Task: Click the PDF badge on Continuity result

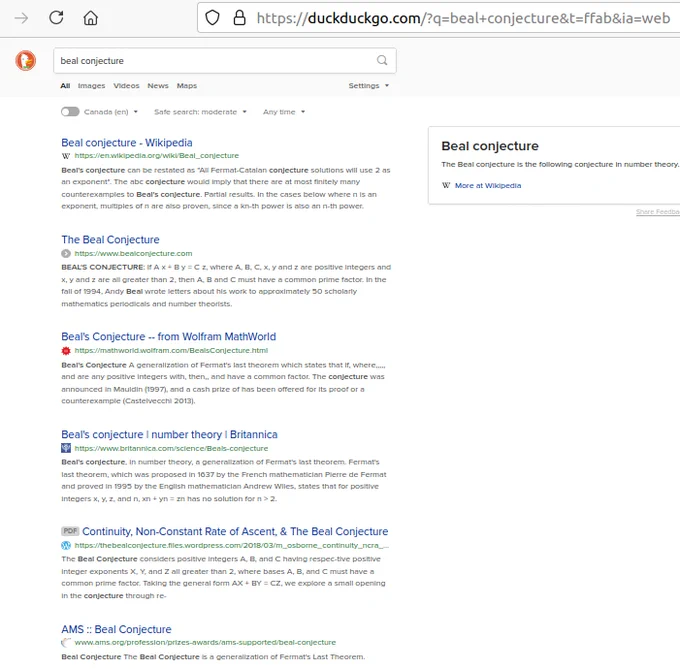Action: click(x=70, y=531)
